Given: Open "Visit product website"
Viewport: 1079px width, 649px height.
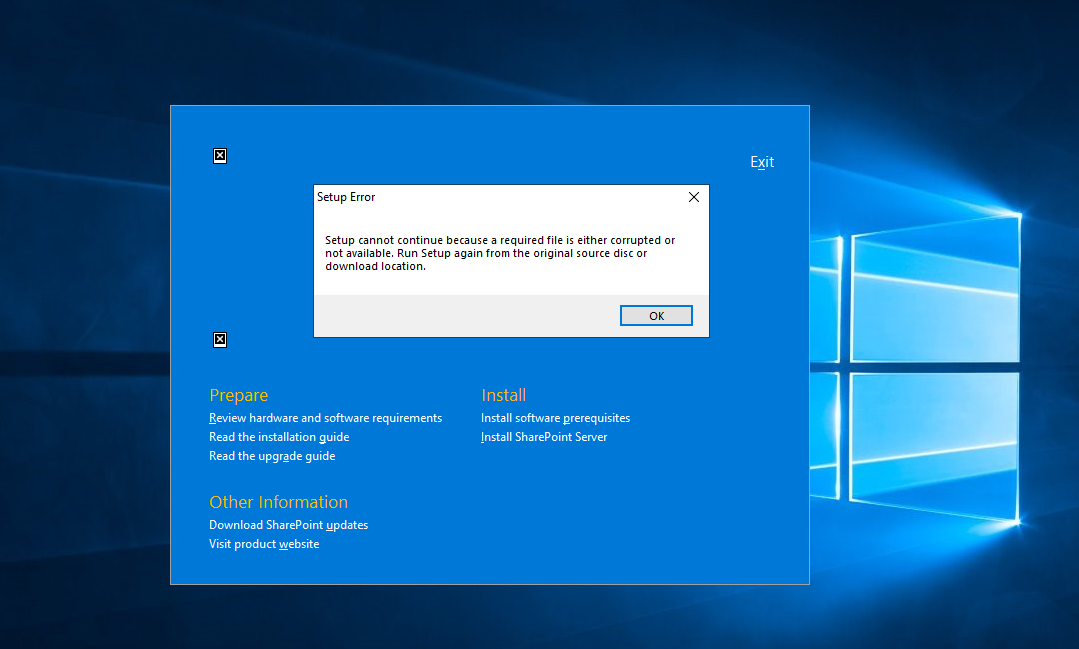Looking at the screenshot, I should (x=263, y=543).
